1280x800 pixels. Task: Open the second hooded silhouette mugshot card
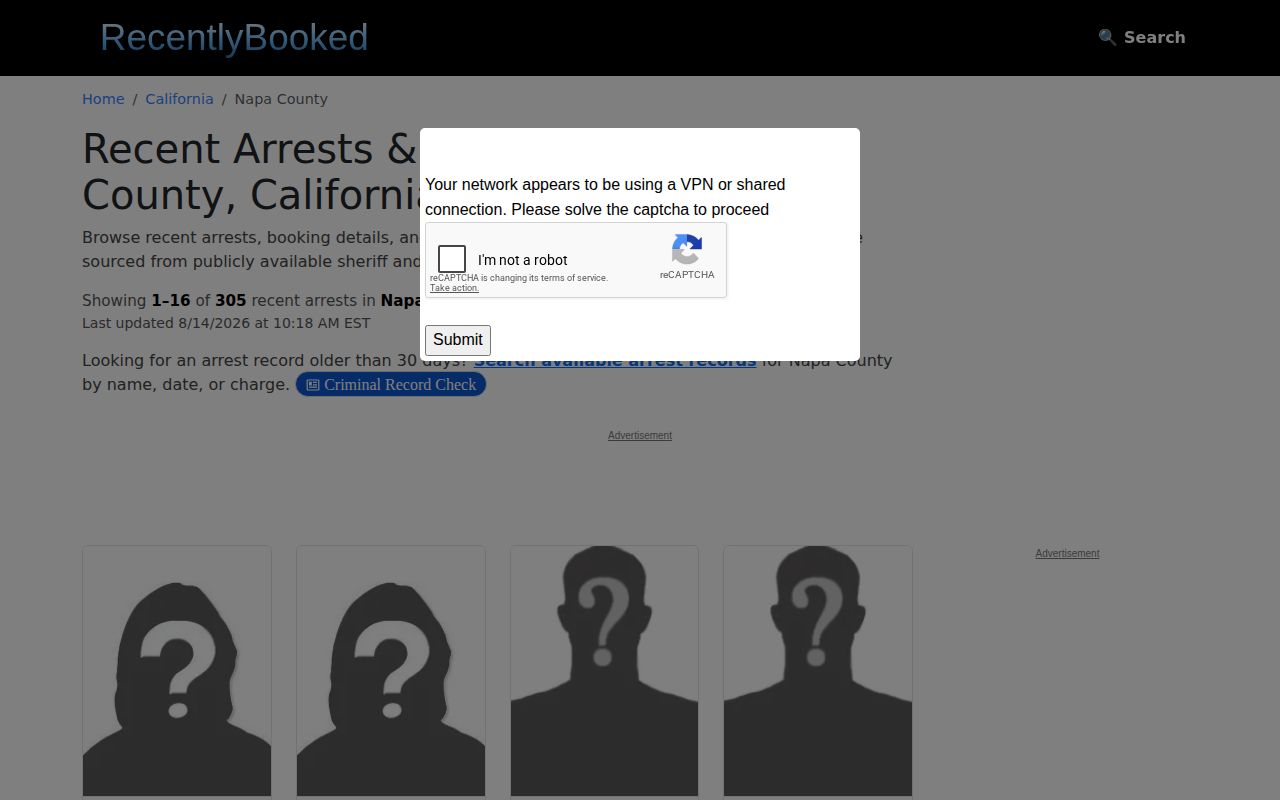coord(391,671)
